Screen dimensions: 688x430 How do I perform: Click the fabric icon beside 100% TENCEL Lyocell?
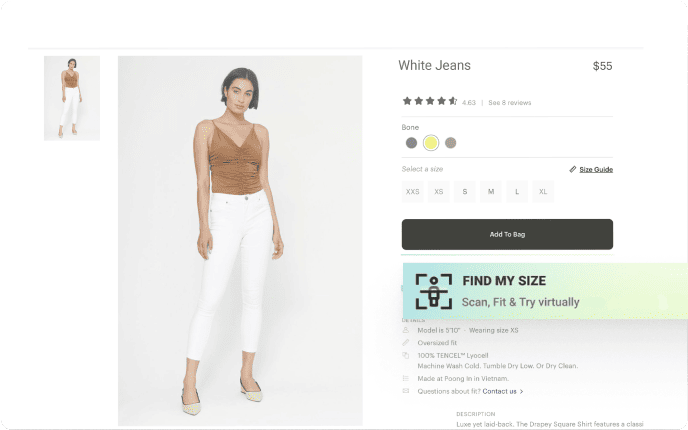click(x=405, y=355)
